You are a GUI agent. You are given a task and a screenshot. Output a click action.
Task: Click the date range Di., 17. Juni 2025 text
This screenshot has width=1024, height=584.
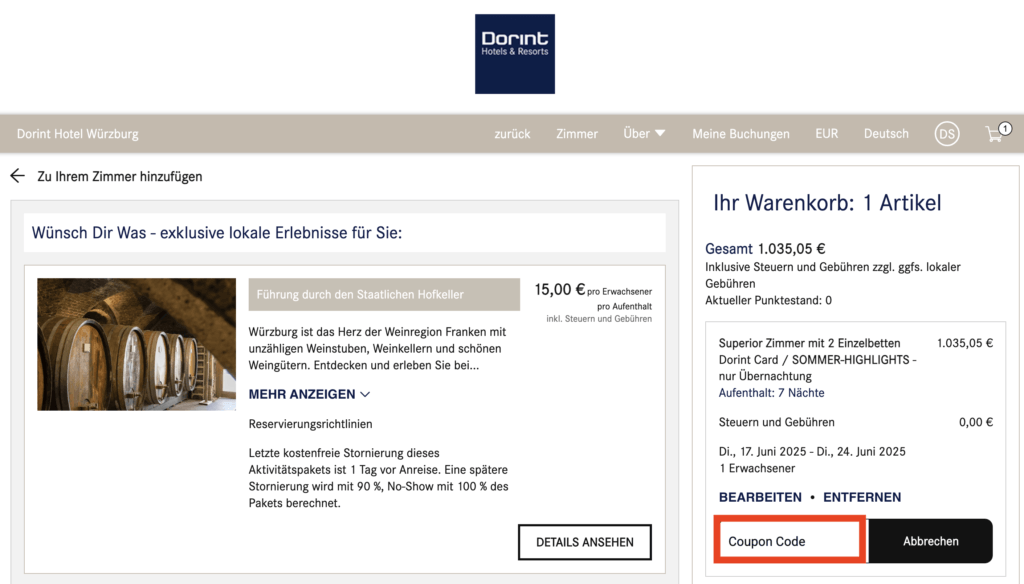point(812,451)
